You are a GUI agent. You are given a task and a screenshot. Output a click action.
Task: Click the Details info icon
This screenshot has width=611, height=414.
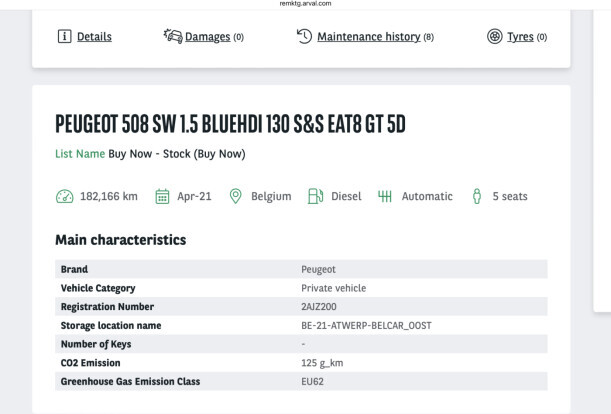click(64, 36)
